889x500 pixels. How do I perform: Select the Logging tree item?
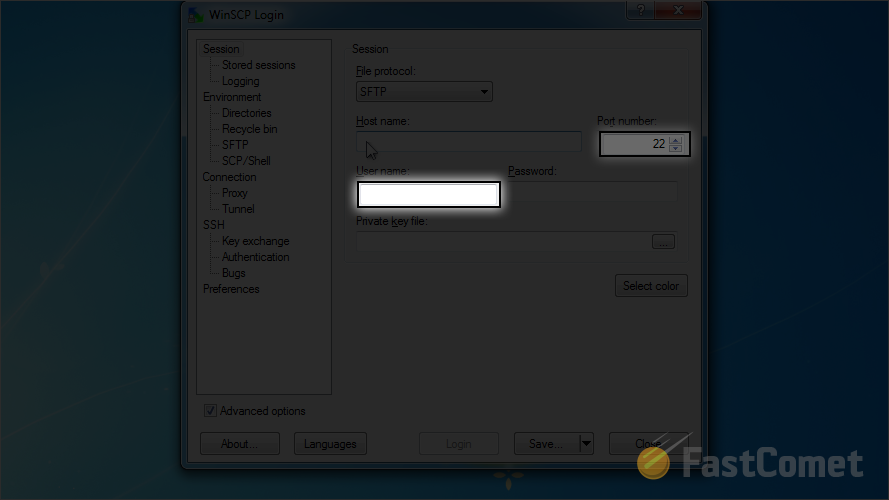(x=240, y=81)
